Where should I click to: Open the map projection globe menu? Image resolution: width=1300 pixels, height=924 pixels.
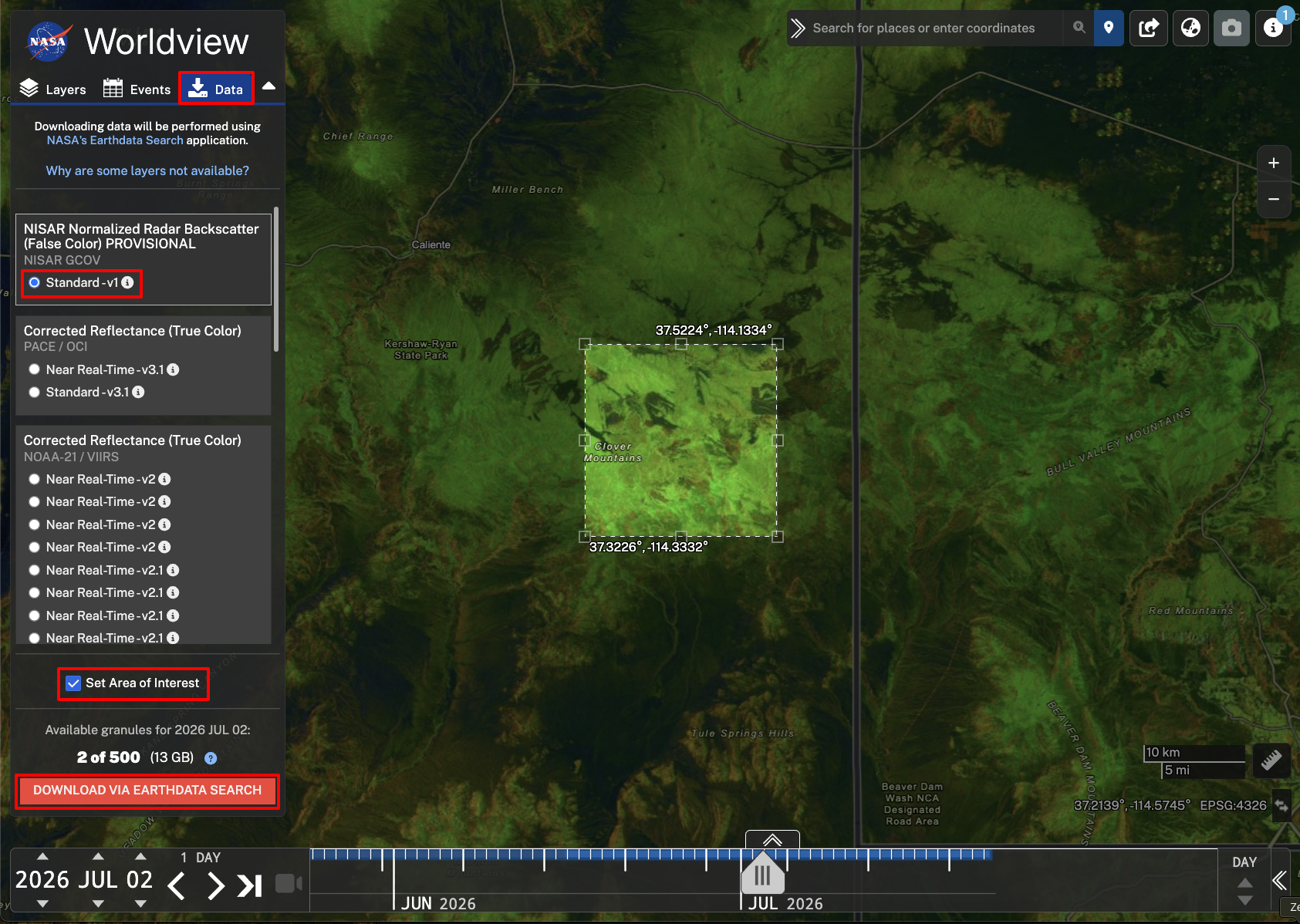(x=1191, y=28)
